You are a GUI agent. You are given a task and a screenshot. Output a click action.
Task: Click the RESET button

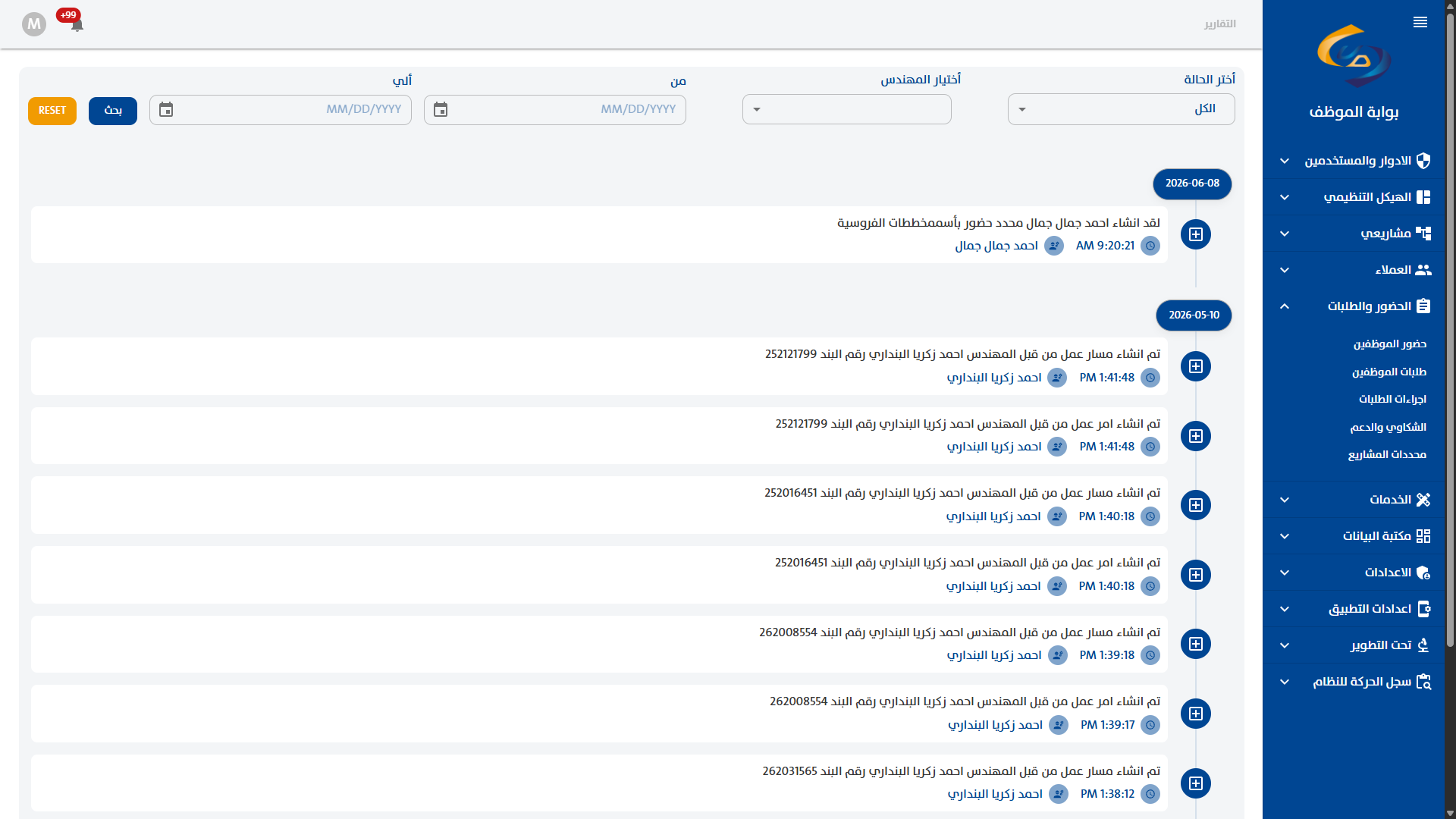point(52,111)
